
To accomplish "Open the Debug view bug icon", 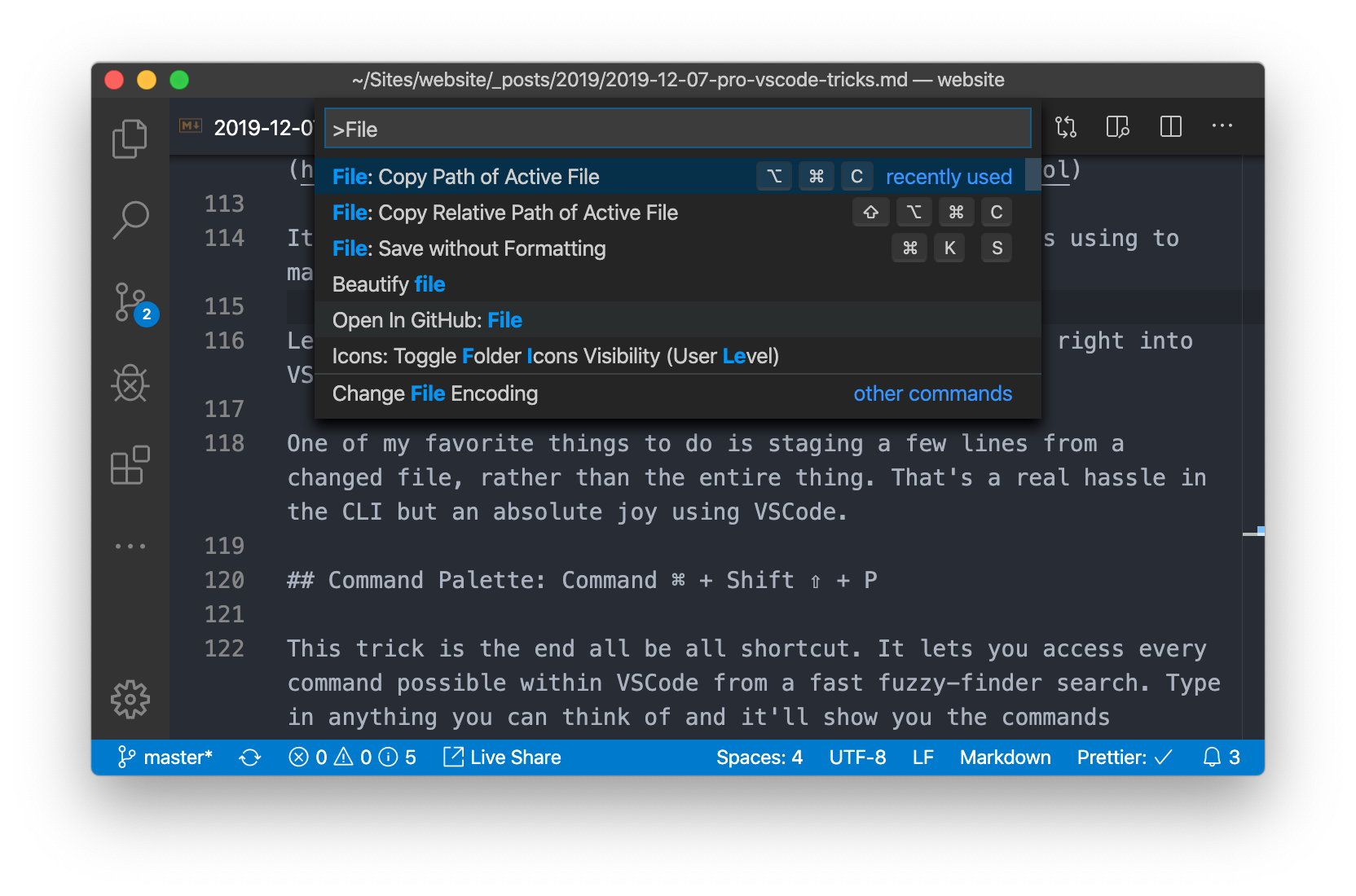I will point(130,383).
